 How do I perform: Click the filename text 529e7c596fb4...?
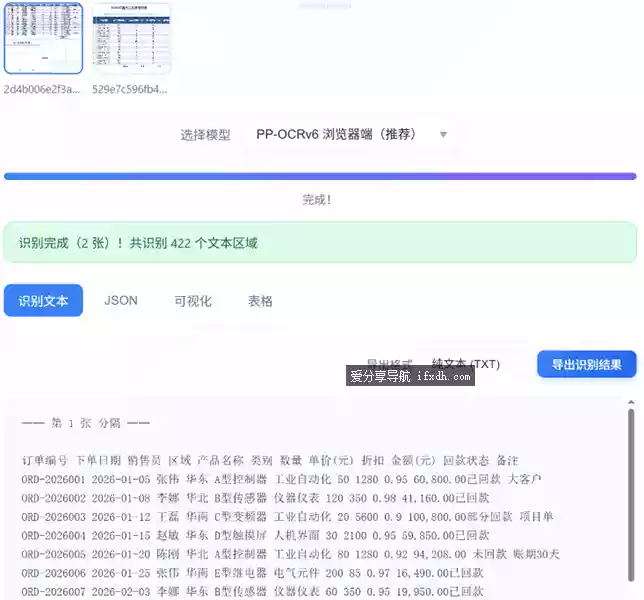click(130, 89)
